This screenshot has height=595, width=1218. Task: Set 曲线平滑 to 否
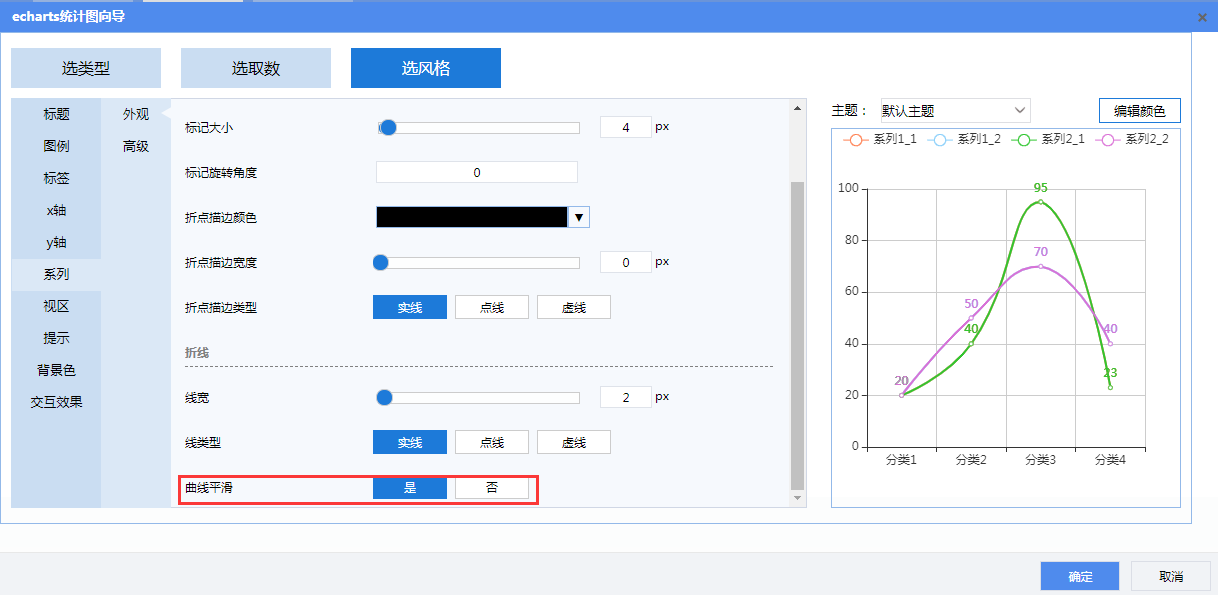(491, 488)
